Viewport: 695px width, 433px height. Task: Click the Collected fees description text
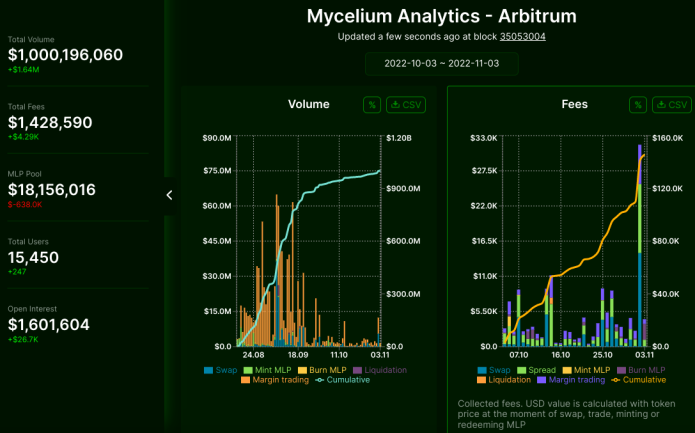566,414
